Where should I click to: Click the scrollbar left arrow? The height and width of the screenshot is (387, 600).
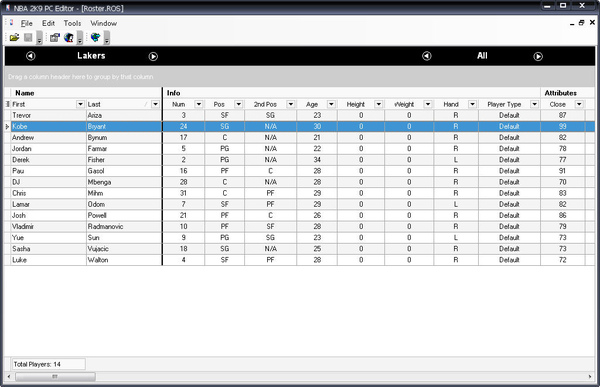tap(9, 377)
